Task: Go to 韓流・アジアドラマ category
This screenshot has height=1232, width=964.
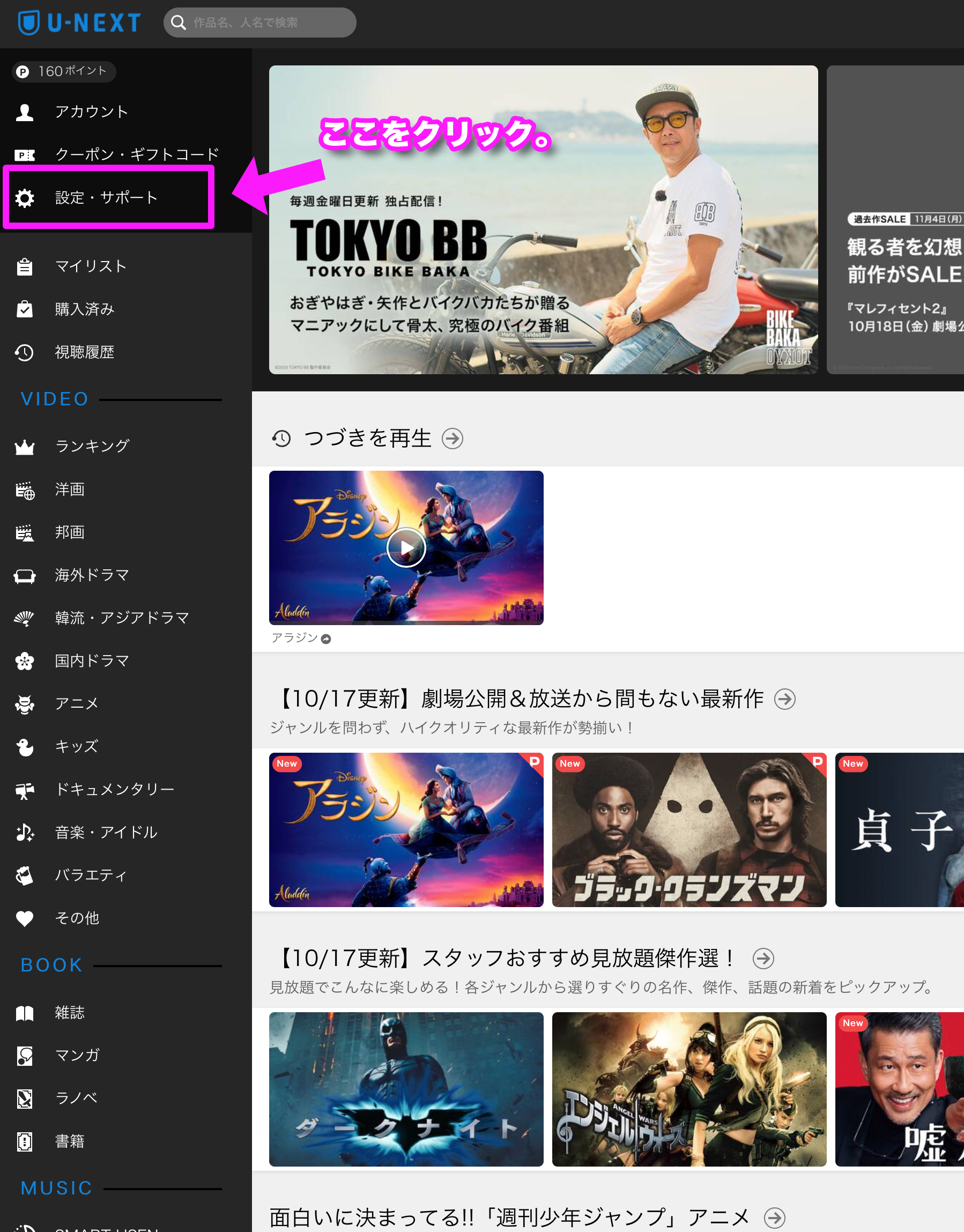Action: click(x=122, y=618)
